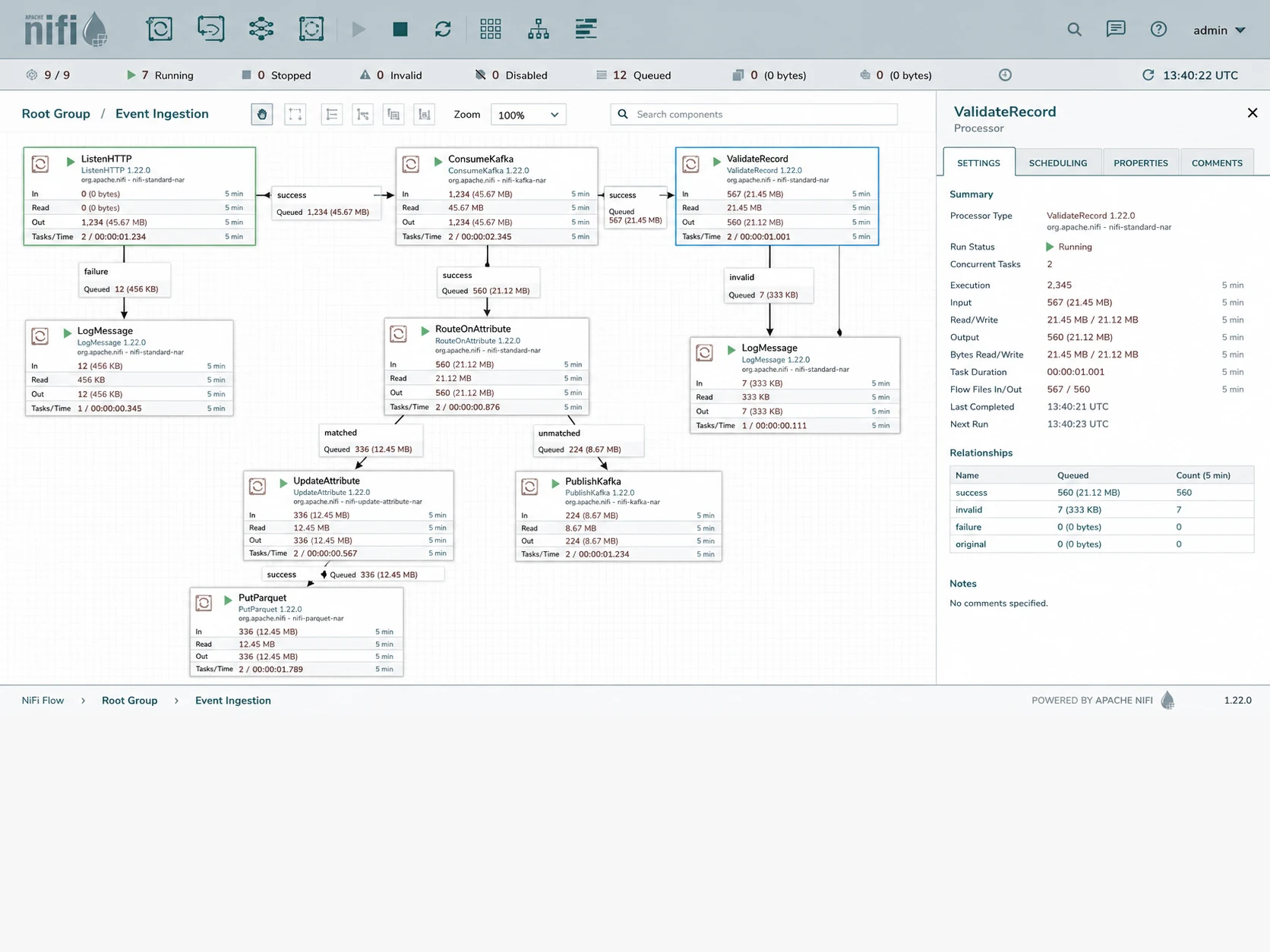Image resolution: width=1270 pixels, height=952 pixels.
Task: Click the success row in Relationships table
Action: pos(1101,493)
